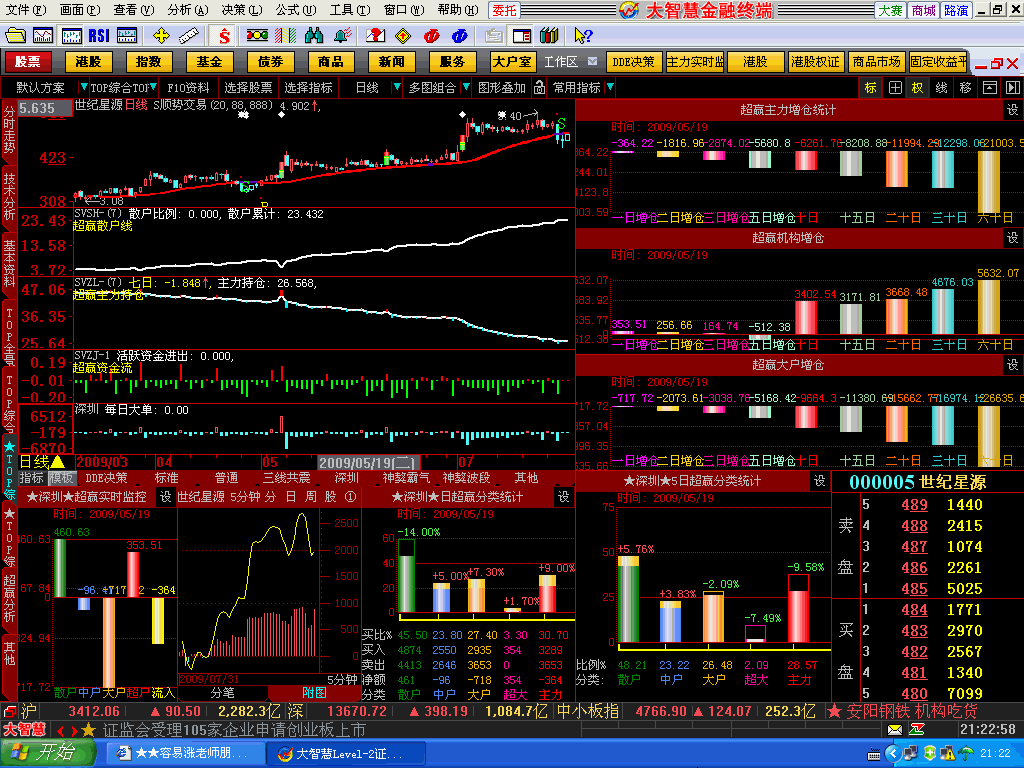Click the yellow diamond up-arrow icon
The width and height of the screenshot is (1024, 768).
pos(404,35)
